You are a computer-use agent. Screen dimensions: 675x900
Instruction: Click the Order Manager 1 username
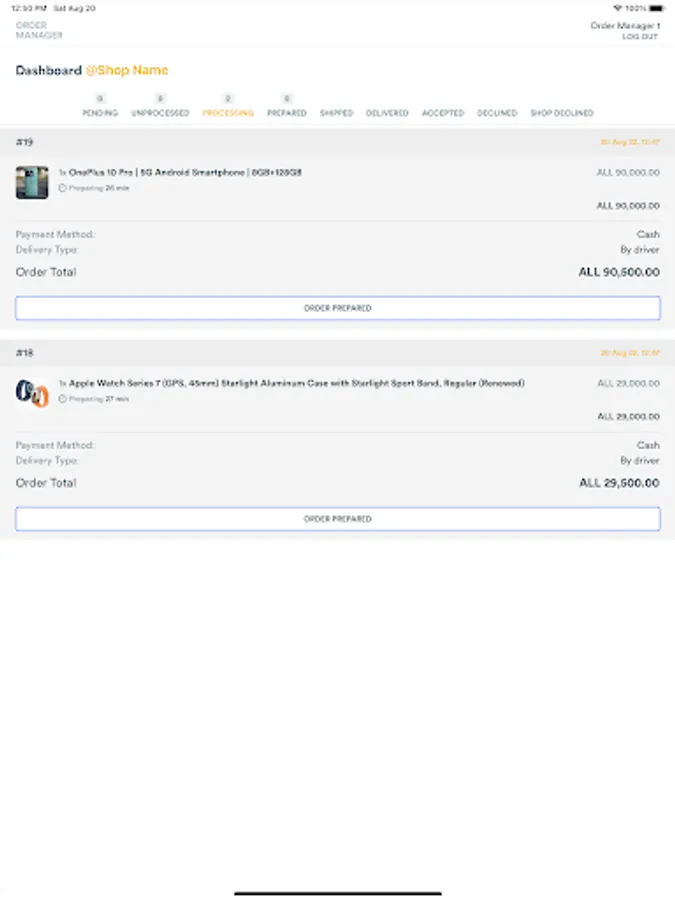624,25
